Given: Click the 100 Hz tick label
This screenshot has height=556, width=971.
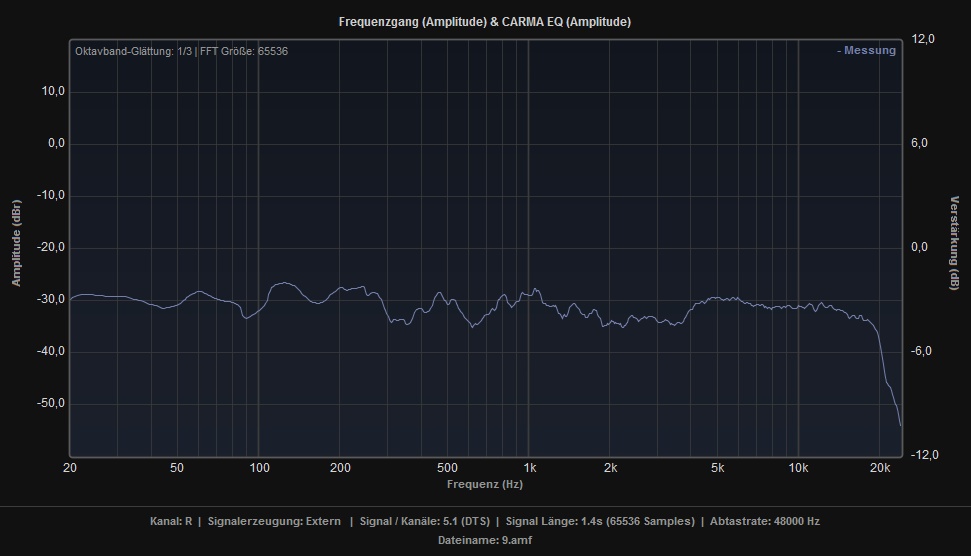Looking at the screenshot, I should tap(259, 468).
